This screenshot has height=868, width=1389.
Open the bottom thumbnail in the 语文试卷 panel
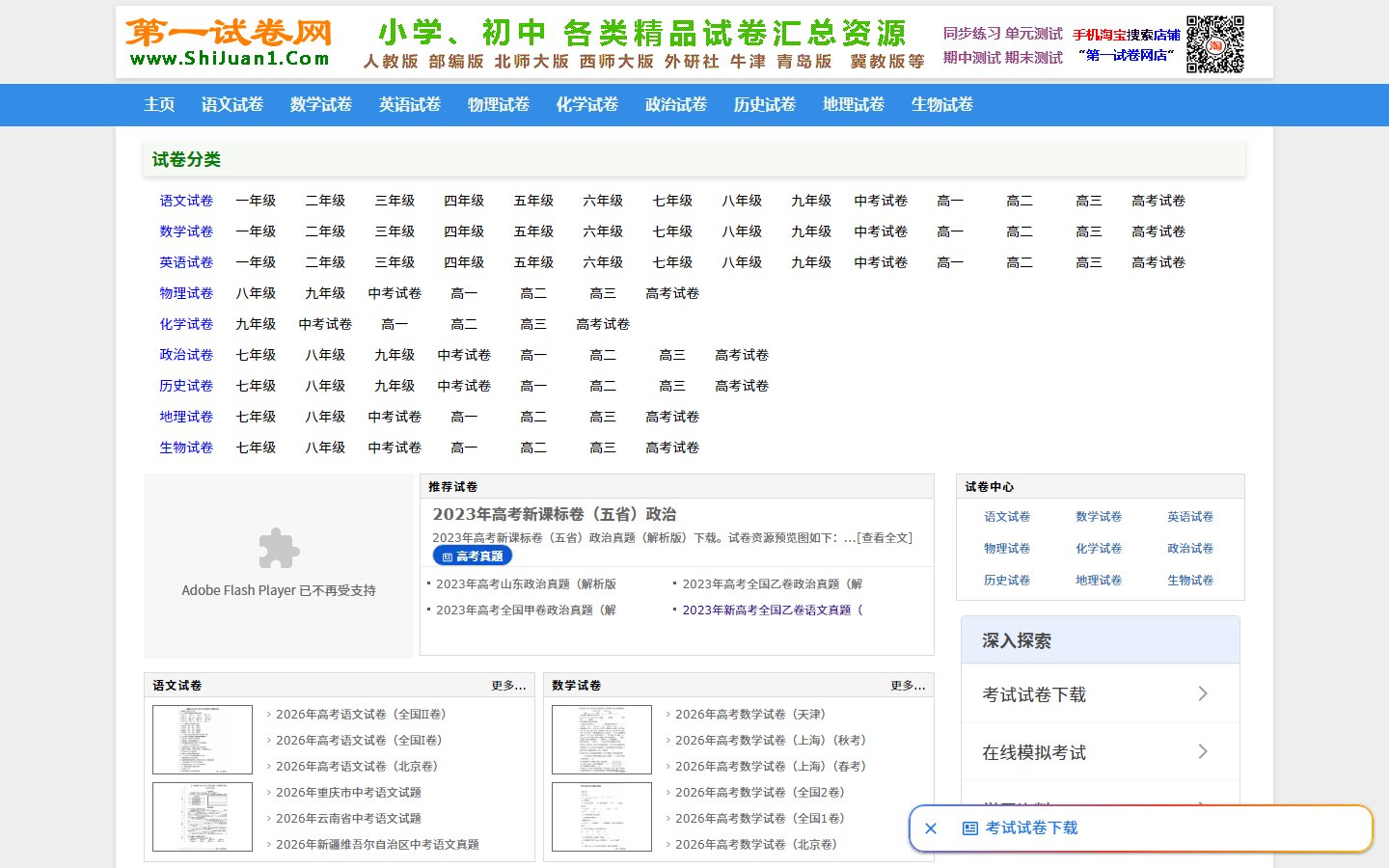(203, 817)
